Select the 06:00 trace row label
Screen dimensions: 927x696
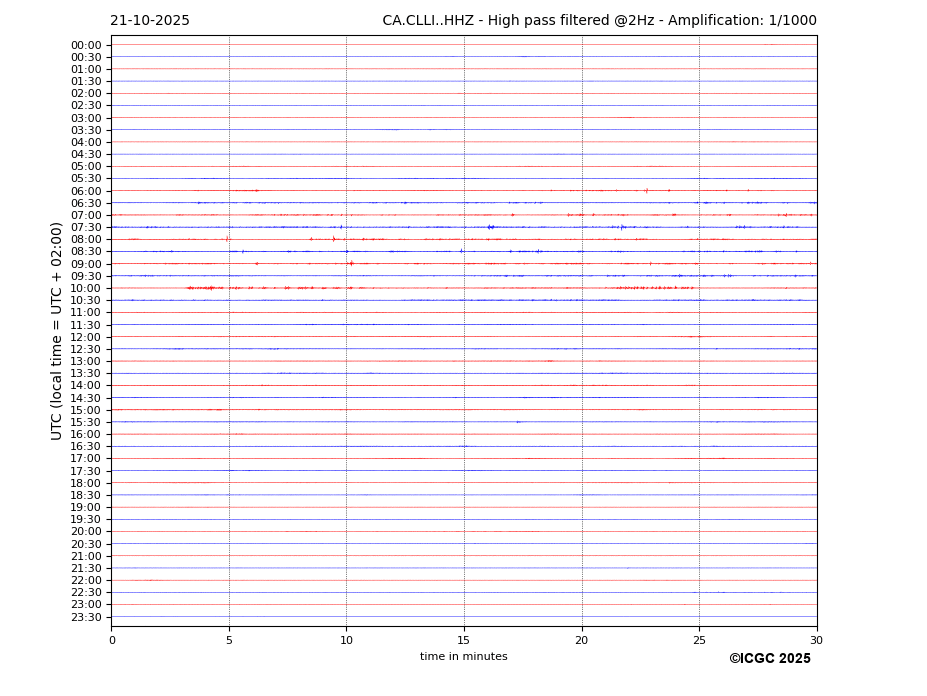86,191
